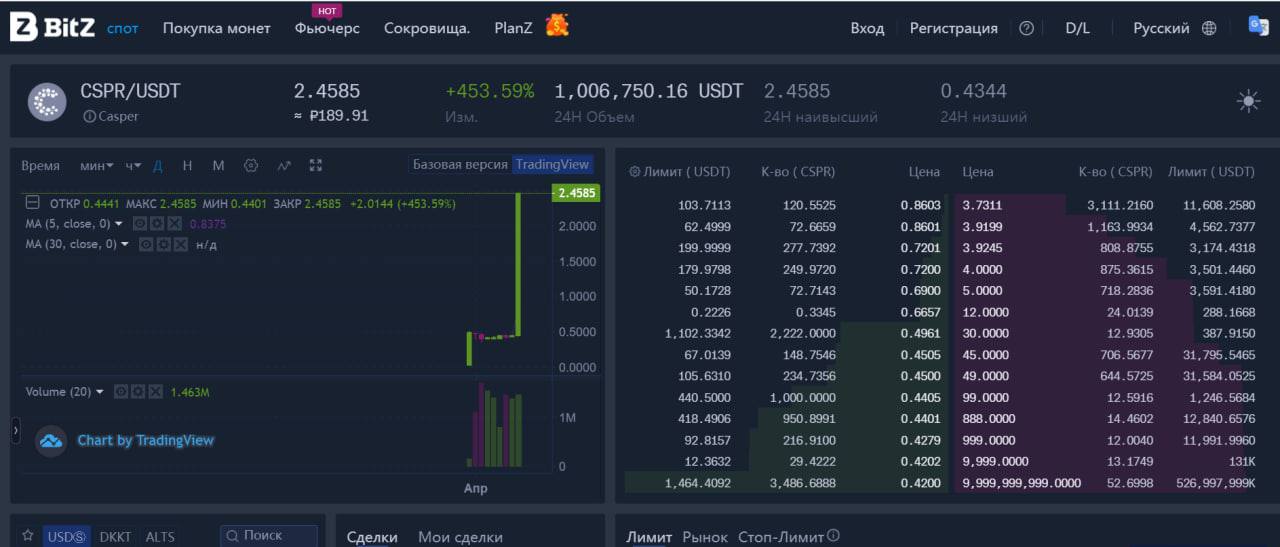Click bid price 0.8603
Screen dimensions: 1280x547
[x=921, y=204]
